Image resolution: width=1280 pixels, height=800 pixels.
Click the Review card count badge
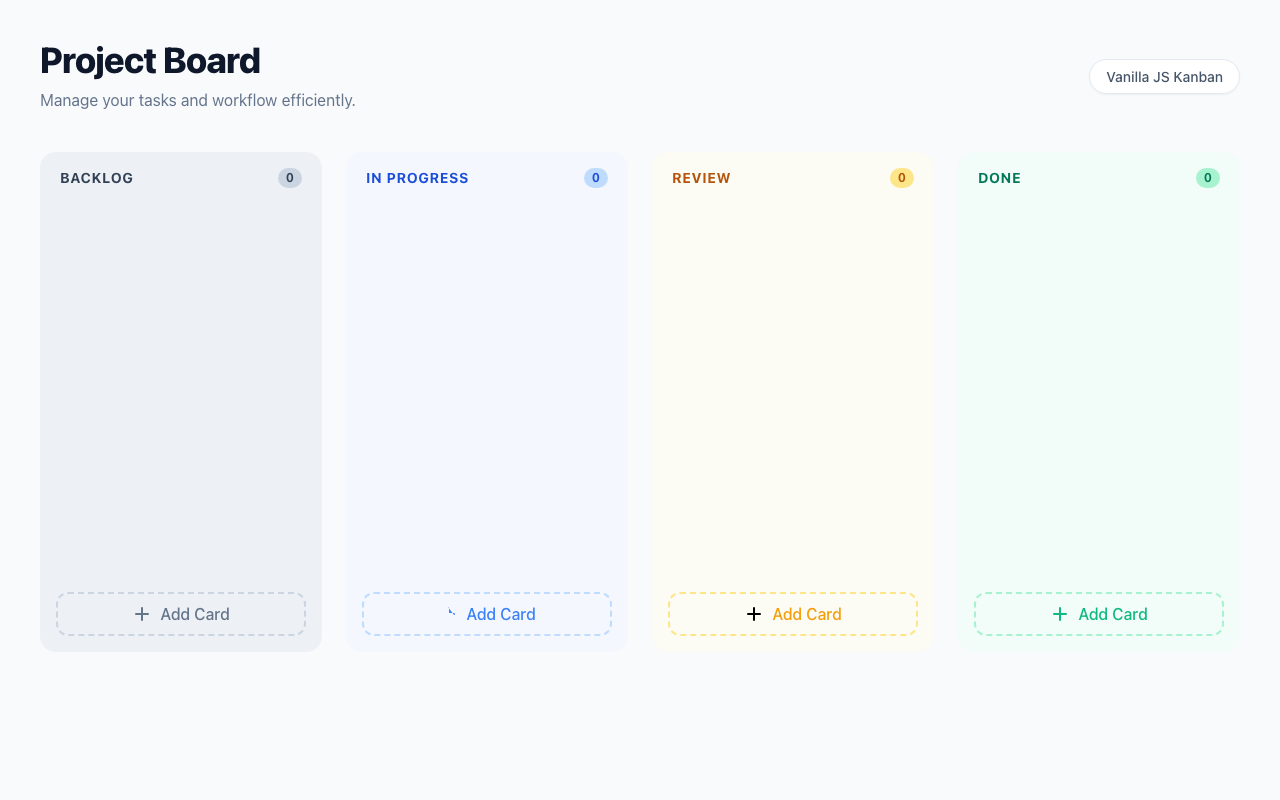pyautogui.click(x=902, y=178)
